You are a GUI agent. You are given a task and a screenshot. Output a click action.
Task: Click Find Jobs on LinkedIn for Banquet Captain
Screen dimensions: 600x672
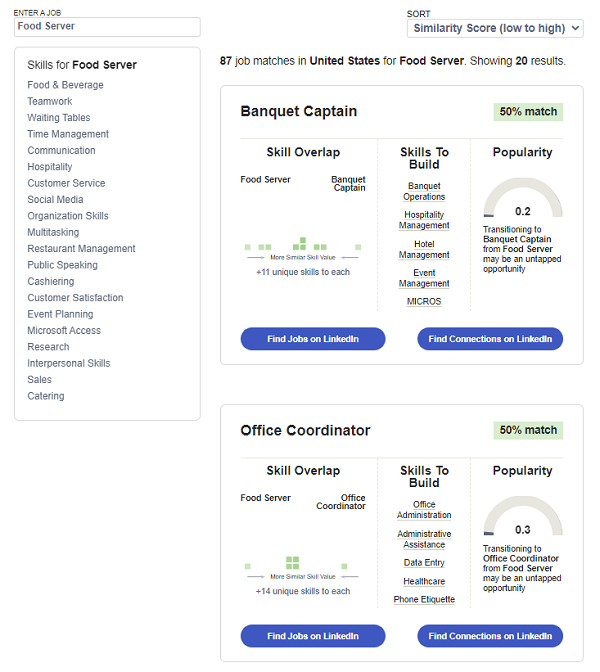pos(313,339)
